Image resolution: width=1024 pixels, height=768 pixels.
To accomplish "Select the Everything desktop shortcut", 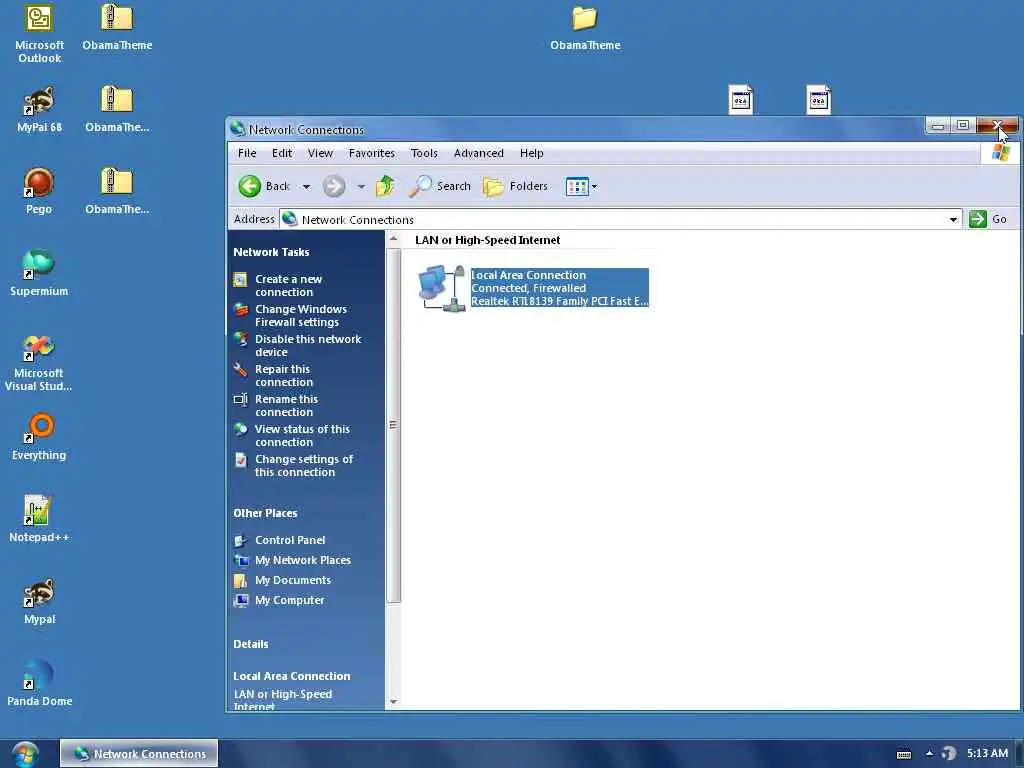I will coord(39,437).
